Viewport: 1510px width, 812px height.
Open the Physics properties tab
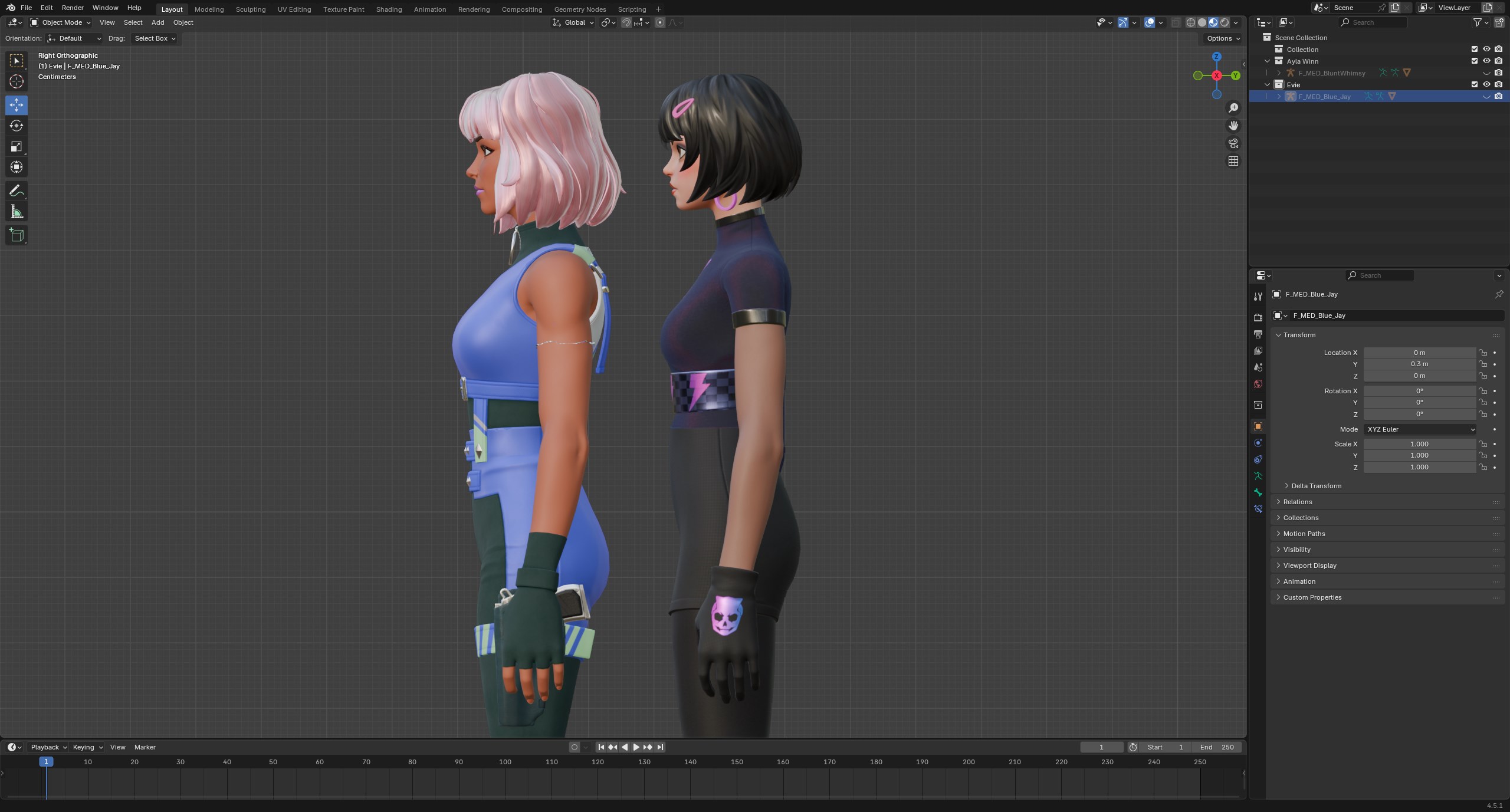[x=1258, y=442]
